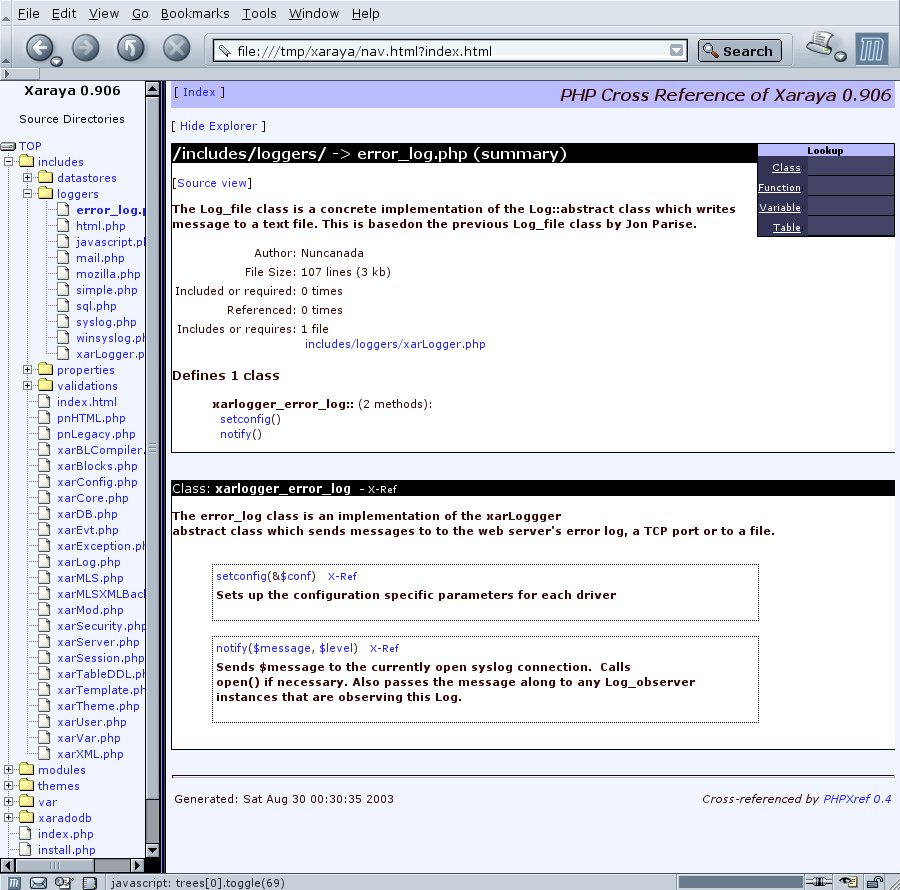
Task: Expand the modules folder node
Action: pyautogui.click(x=9, y=770)
